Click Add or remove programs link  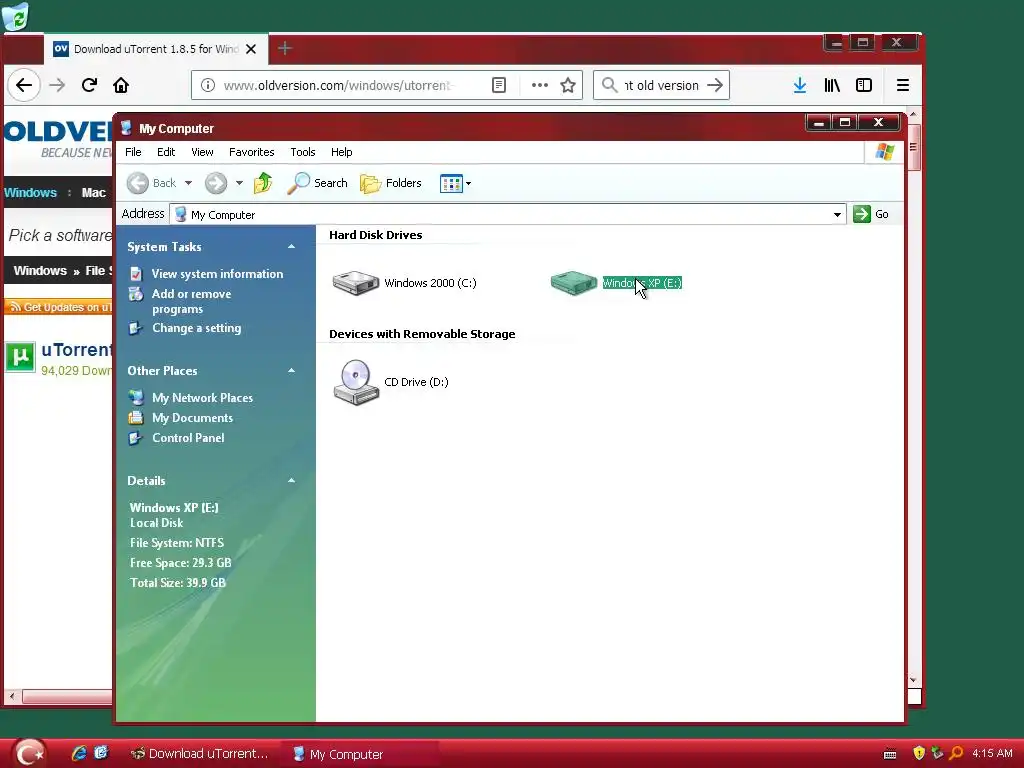(191, 302)
